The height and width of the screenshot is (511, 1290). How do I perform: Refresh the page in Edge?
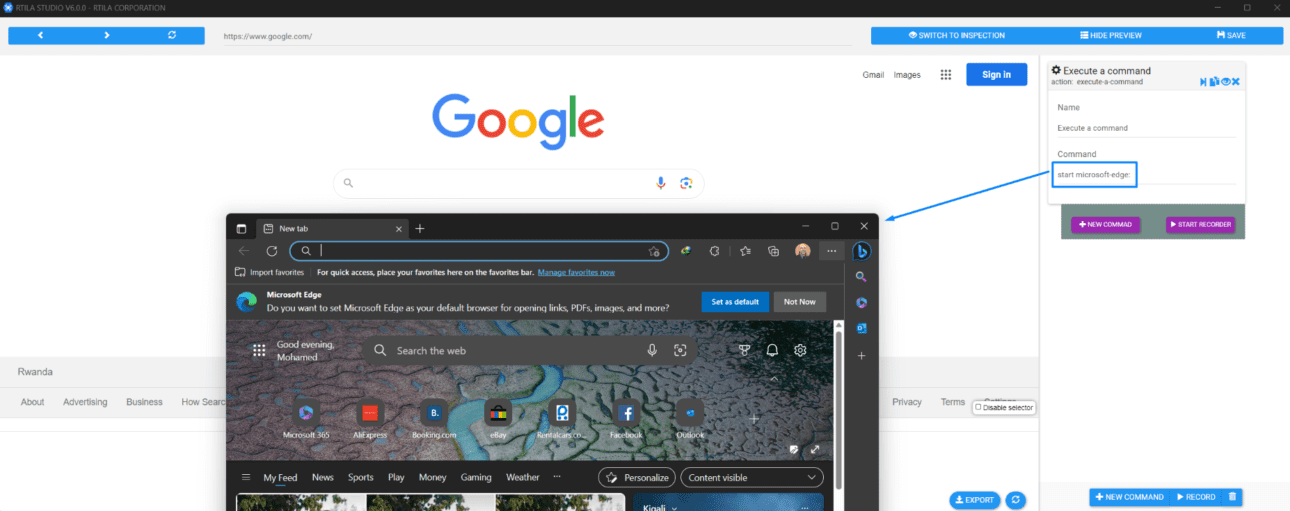coord(271,251)
